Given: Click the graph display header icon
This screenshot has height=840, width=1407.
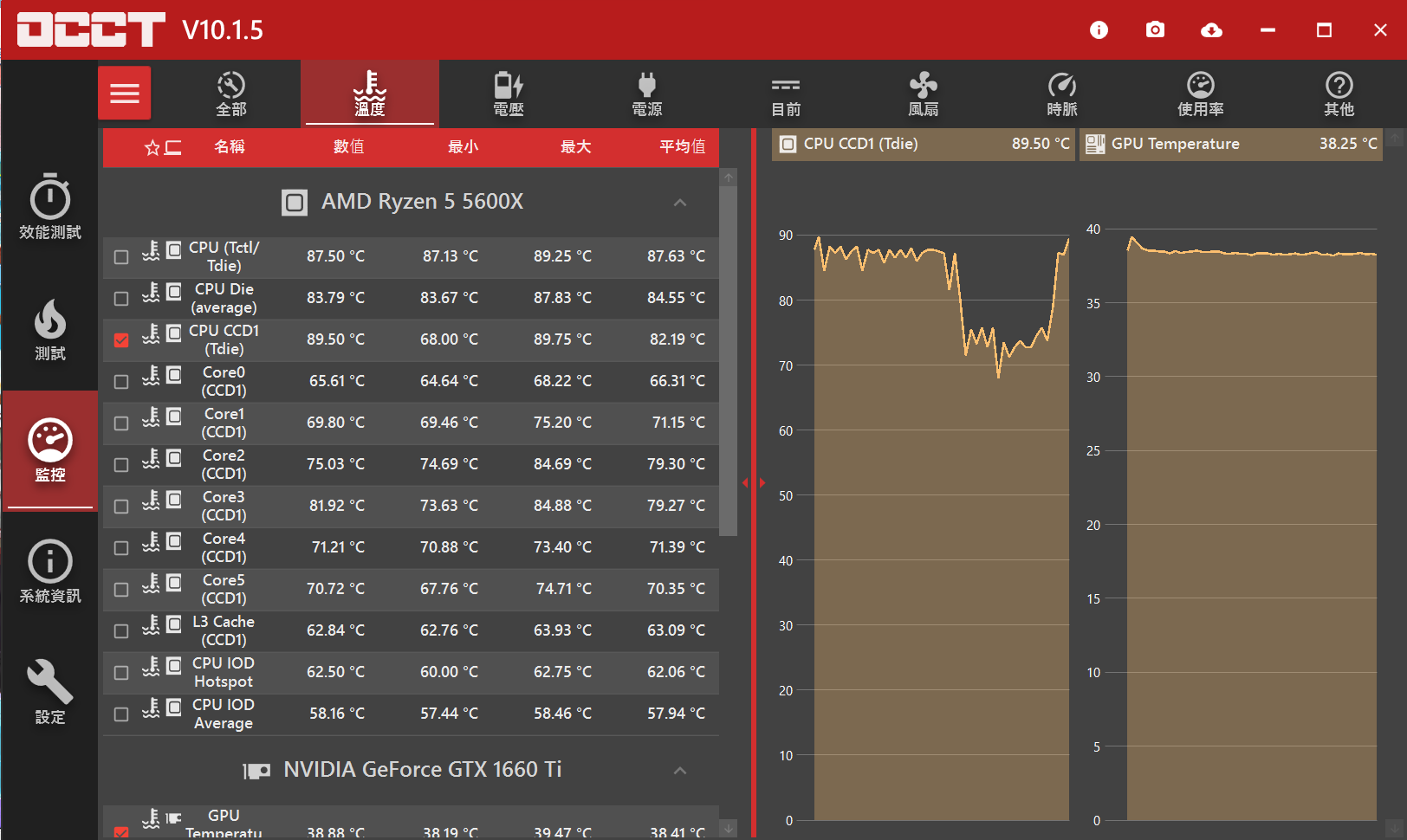Looking at the screenshot, I should pyautogui.click(x=173, y=147).
